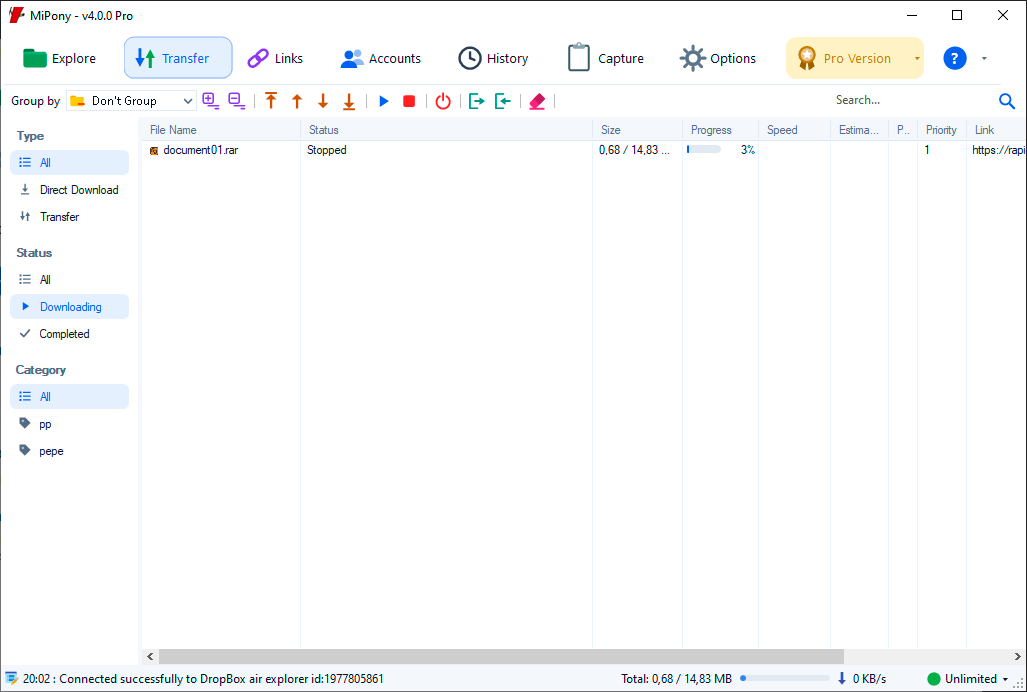Click the magnifying glass search icon
Image resolution: width=1027 pixels, height=692 pixels.
(1007, 101)
